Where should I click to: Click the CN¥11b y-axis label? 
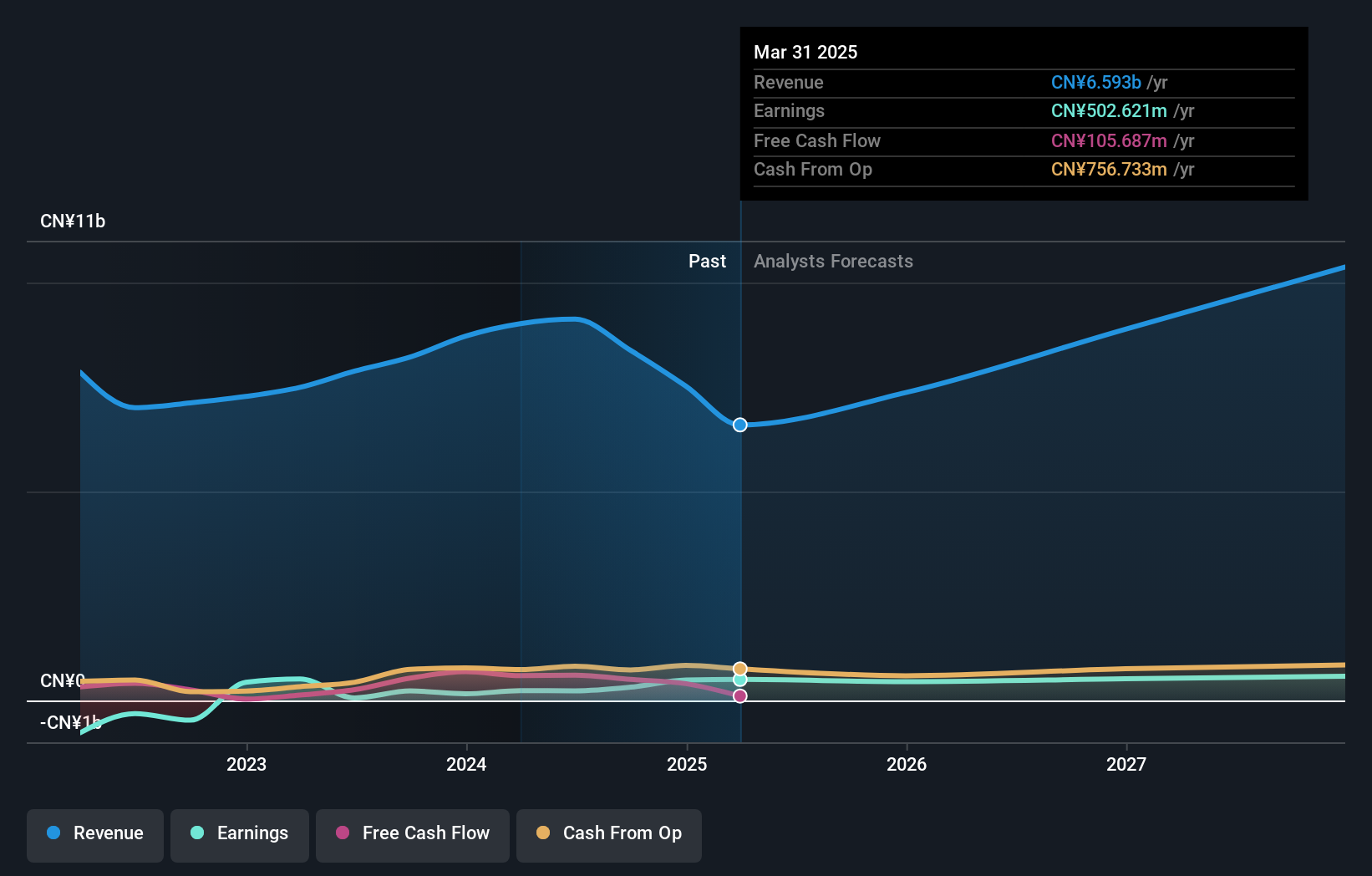coord(73,222)
